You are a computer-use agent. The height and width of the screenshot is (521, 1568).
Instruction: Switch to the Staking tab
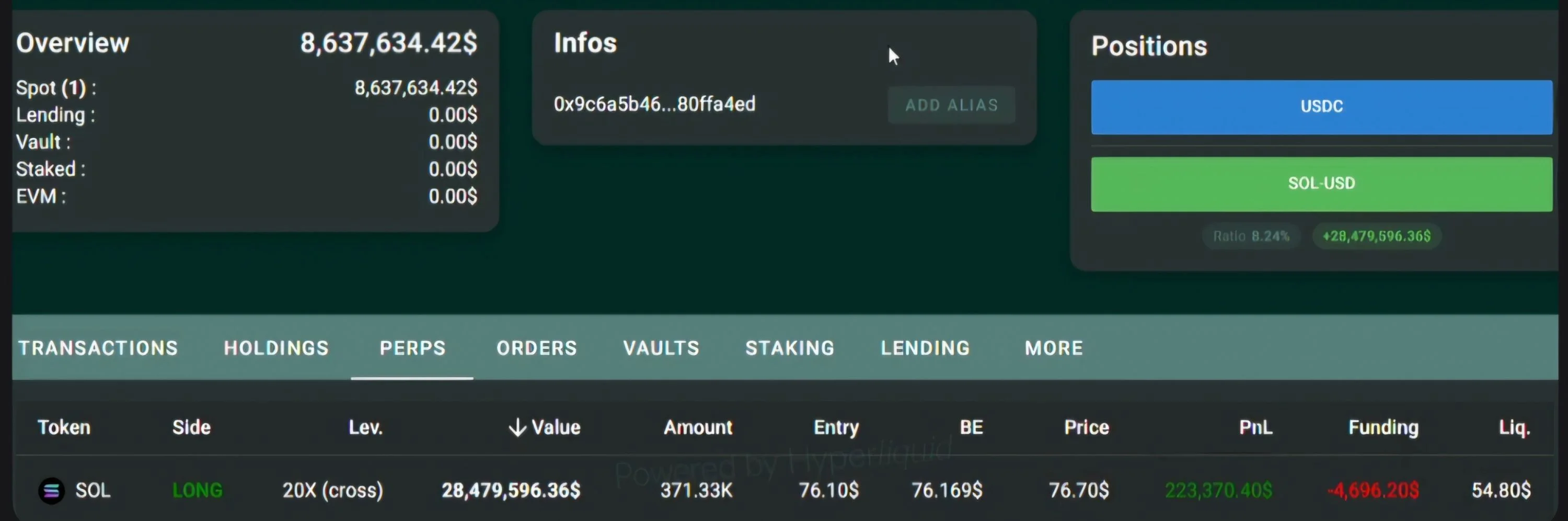[790, 348]
